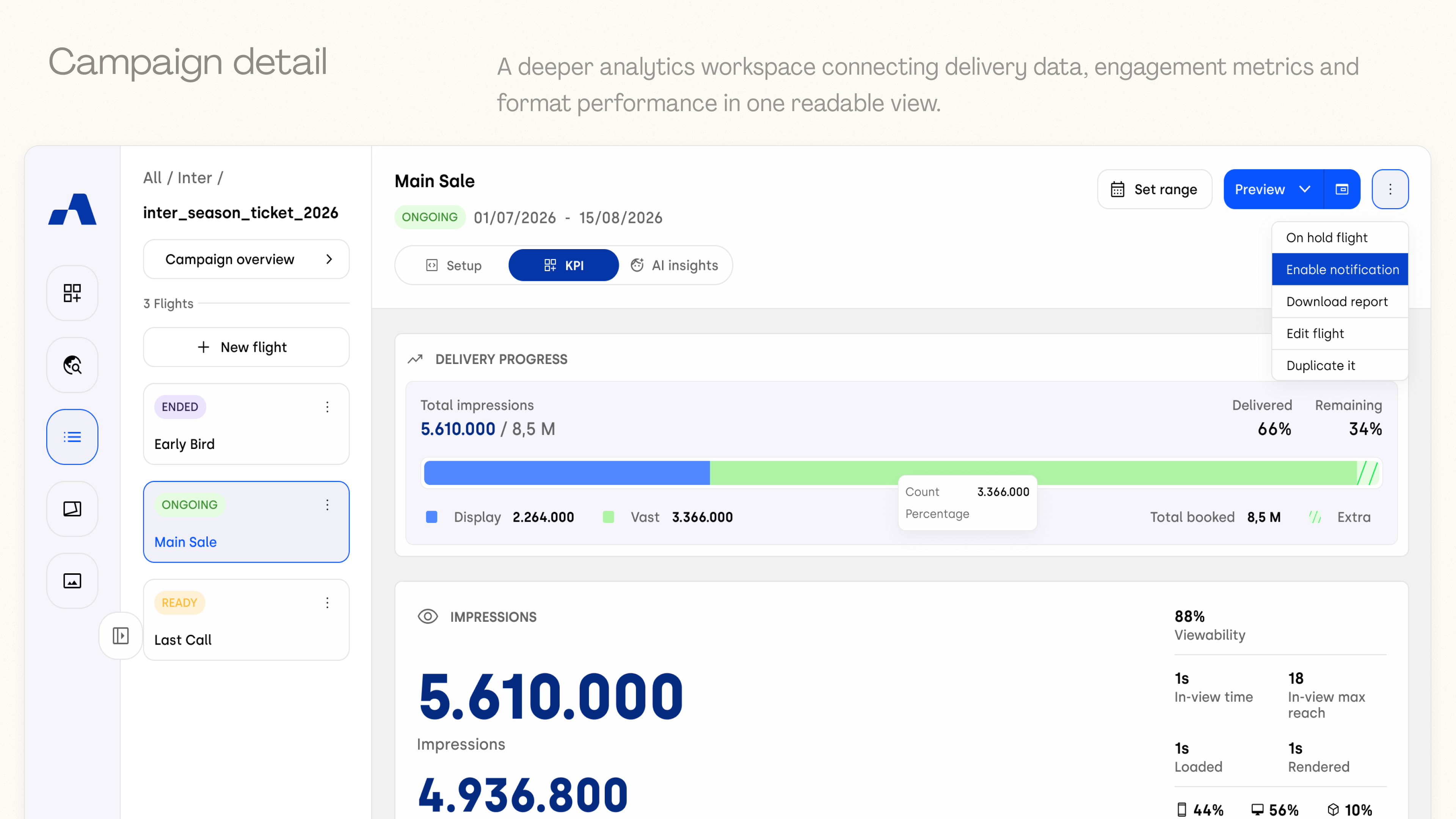Click the blue Display legend swatch
Viewport: 1456px width, 819px height.
432,516
